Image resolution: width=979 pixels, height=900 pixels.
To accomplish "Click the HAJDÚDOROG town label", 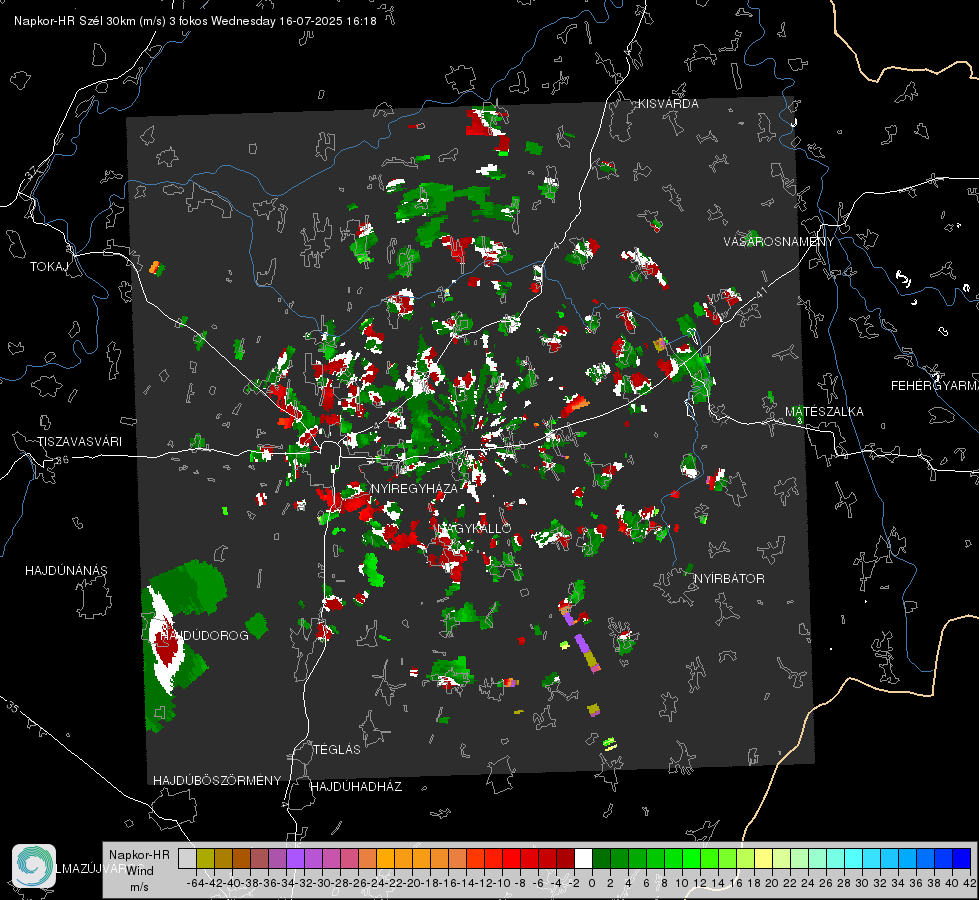I will click(205, 636).
